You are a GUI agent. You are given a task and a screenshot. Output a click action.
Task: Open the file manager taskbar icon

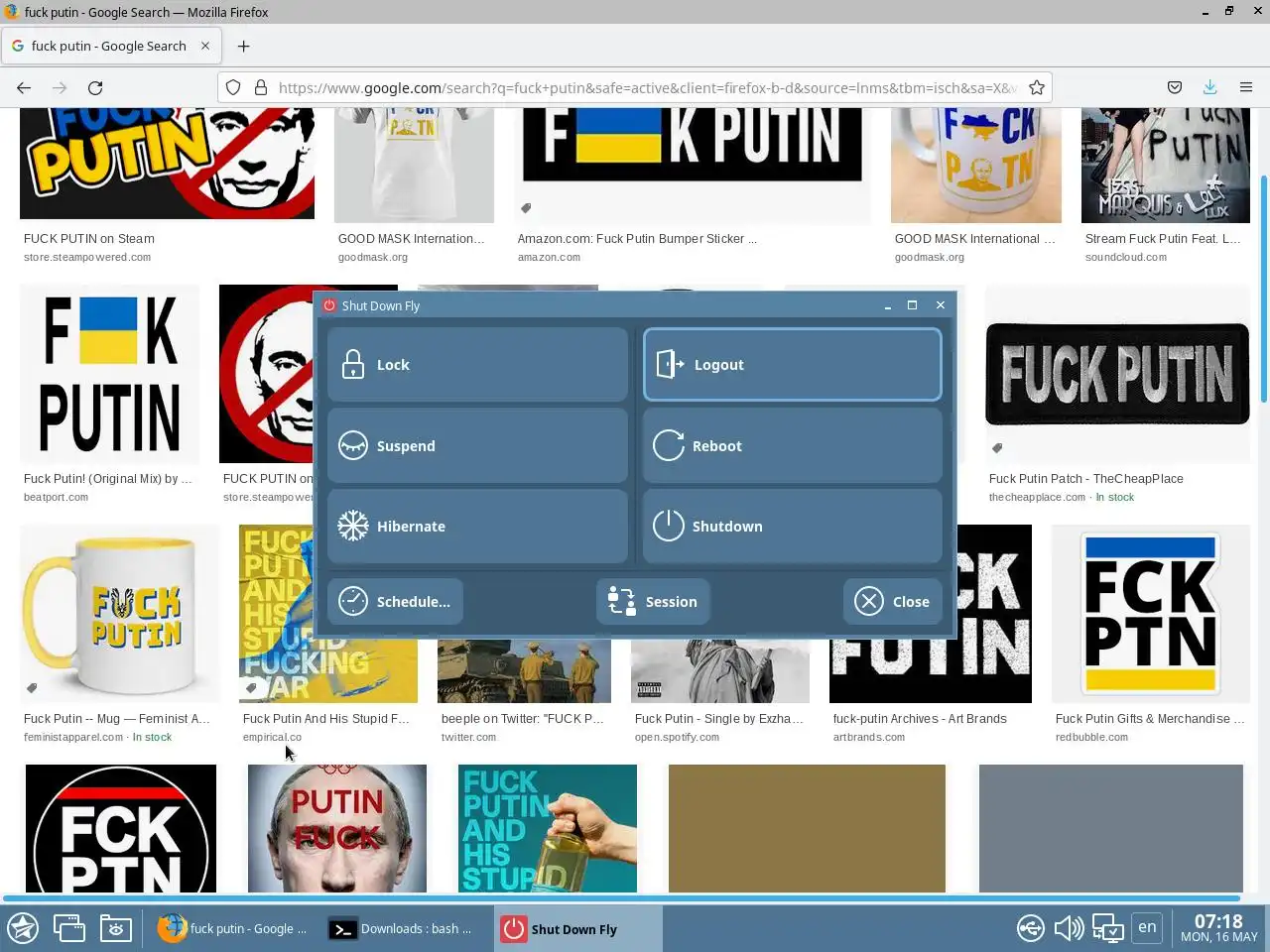tap(116, 928)
